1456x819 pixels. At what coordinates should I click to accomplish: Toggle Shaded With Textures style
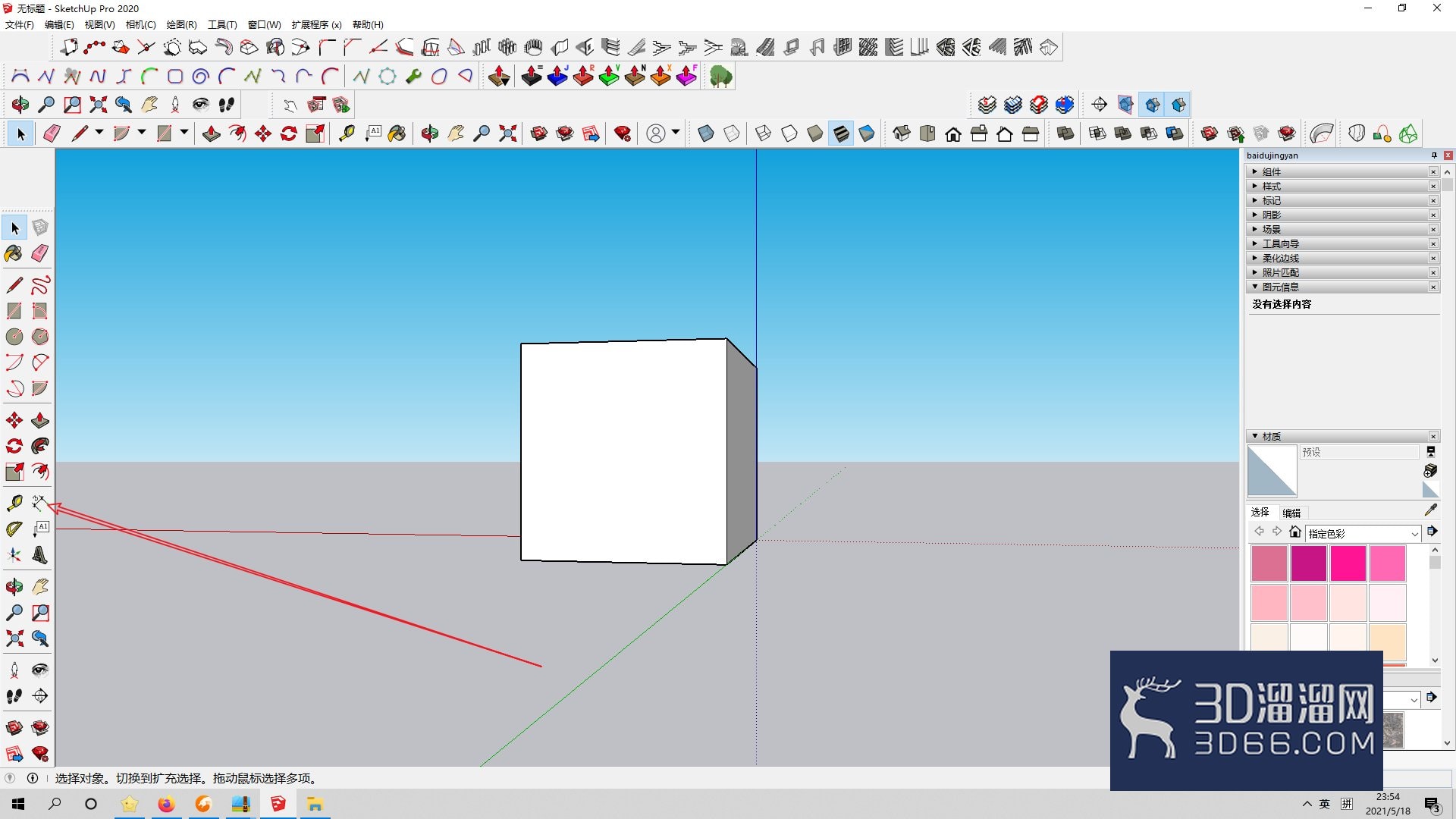841,134
